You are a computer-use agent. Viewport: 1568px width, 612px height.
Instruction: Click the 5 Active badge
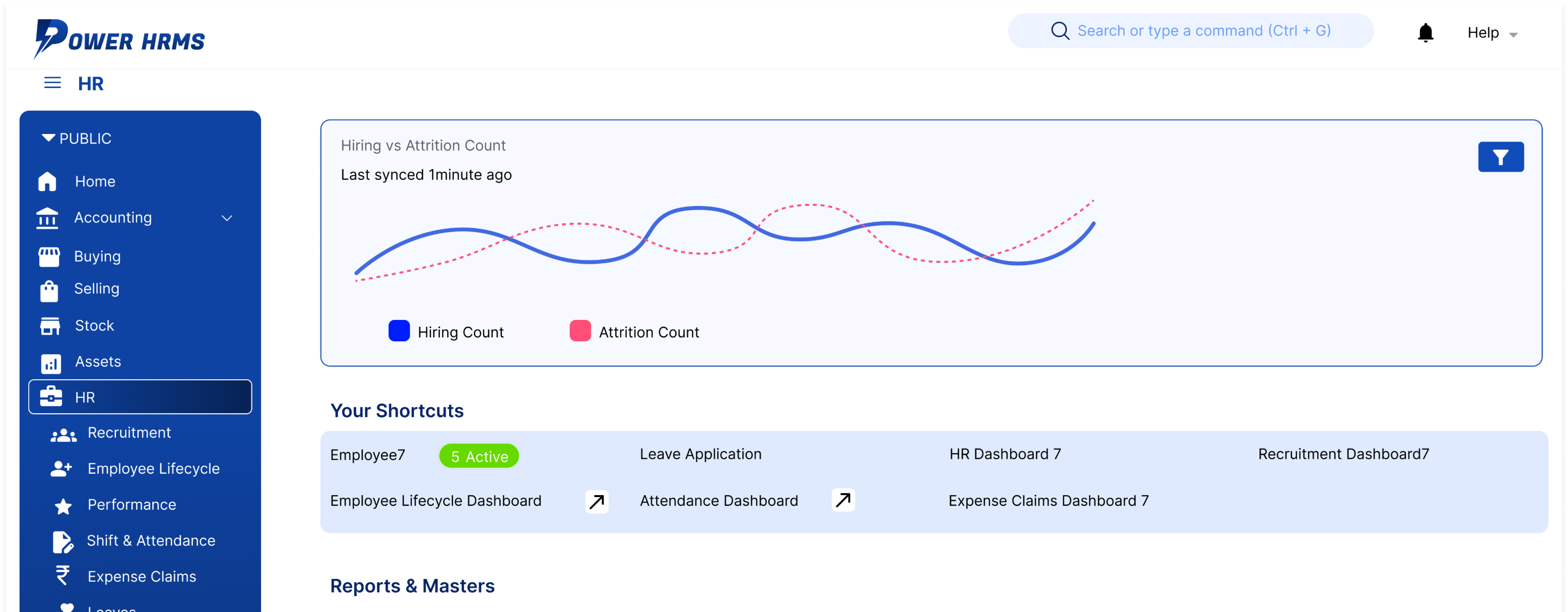478,456
